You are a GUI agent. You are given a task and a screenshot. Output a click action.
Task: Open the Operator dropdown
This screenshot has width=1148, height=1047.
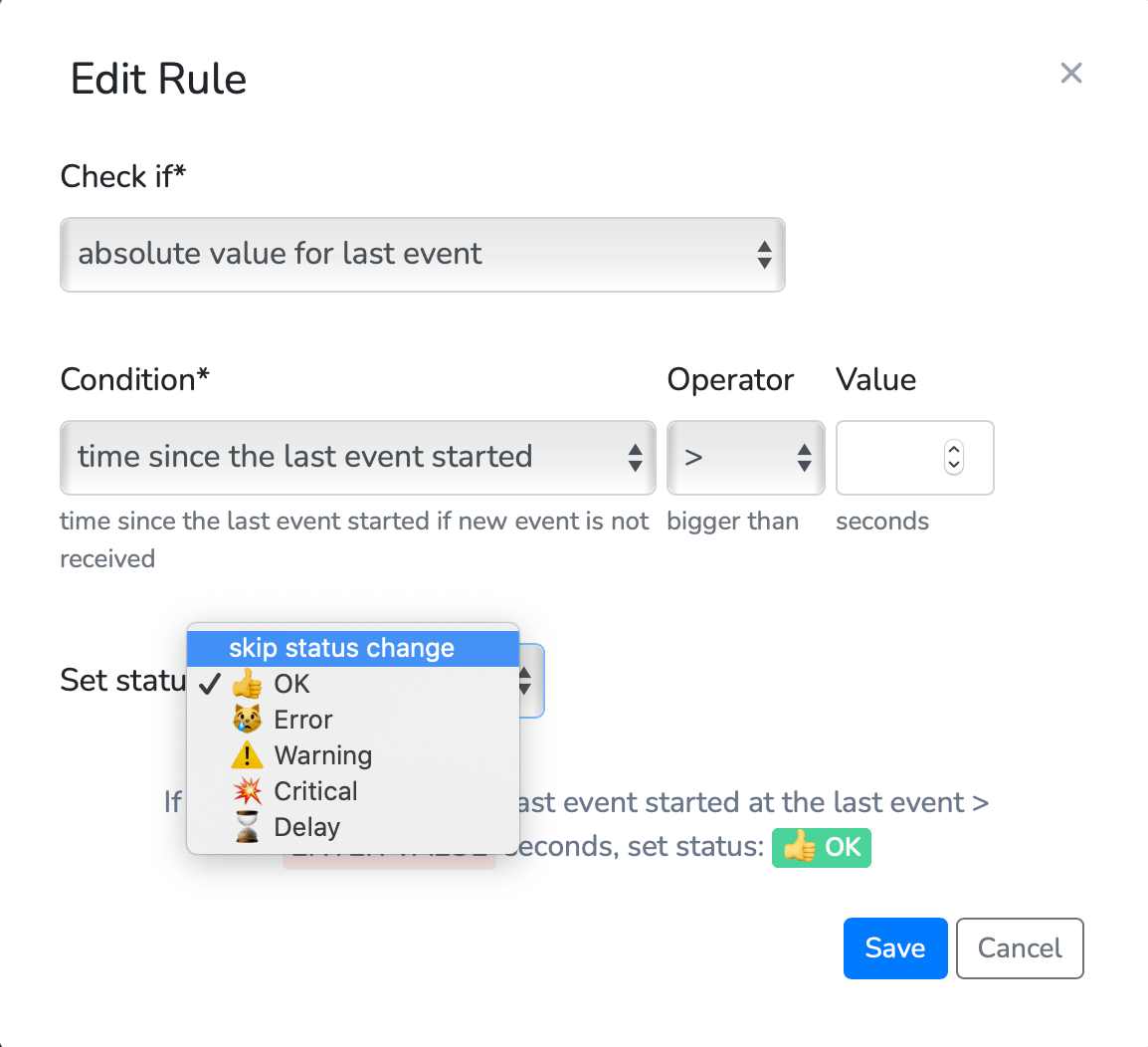[x=745, y=457]
